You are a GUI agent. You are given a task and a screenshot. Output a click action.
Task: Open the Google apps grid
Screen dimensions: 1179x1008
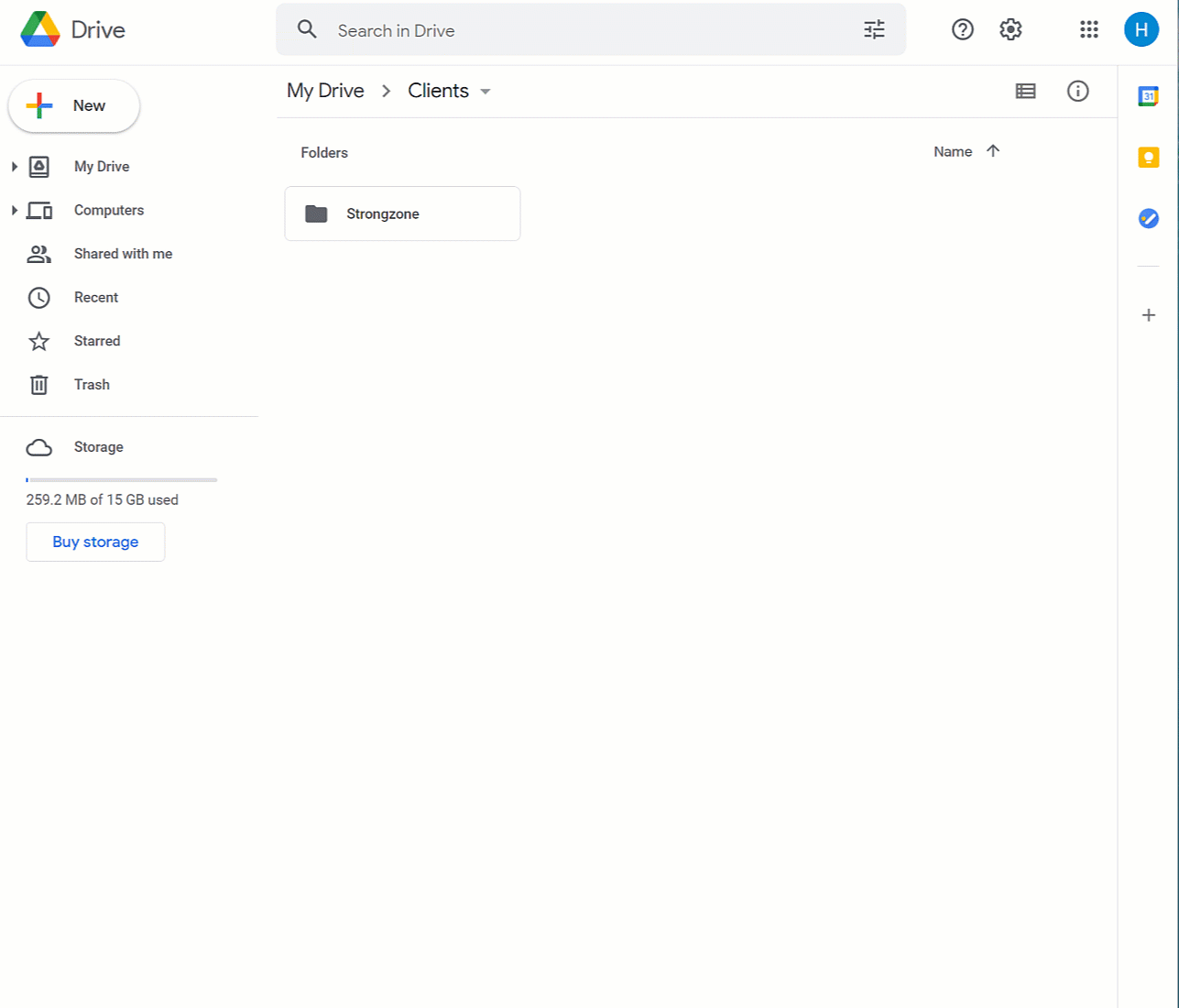pos(1088,29)
